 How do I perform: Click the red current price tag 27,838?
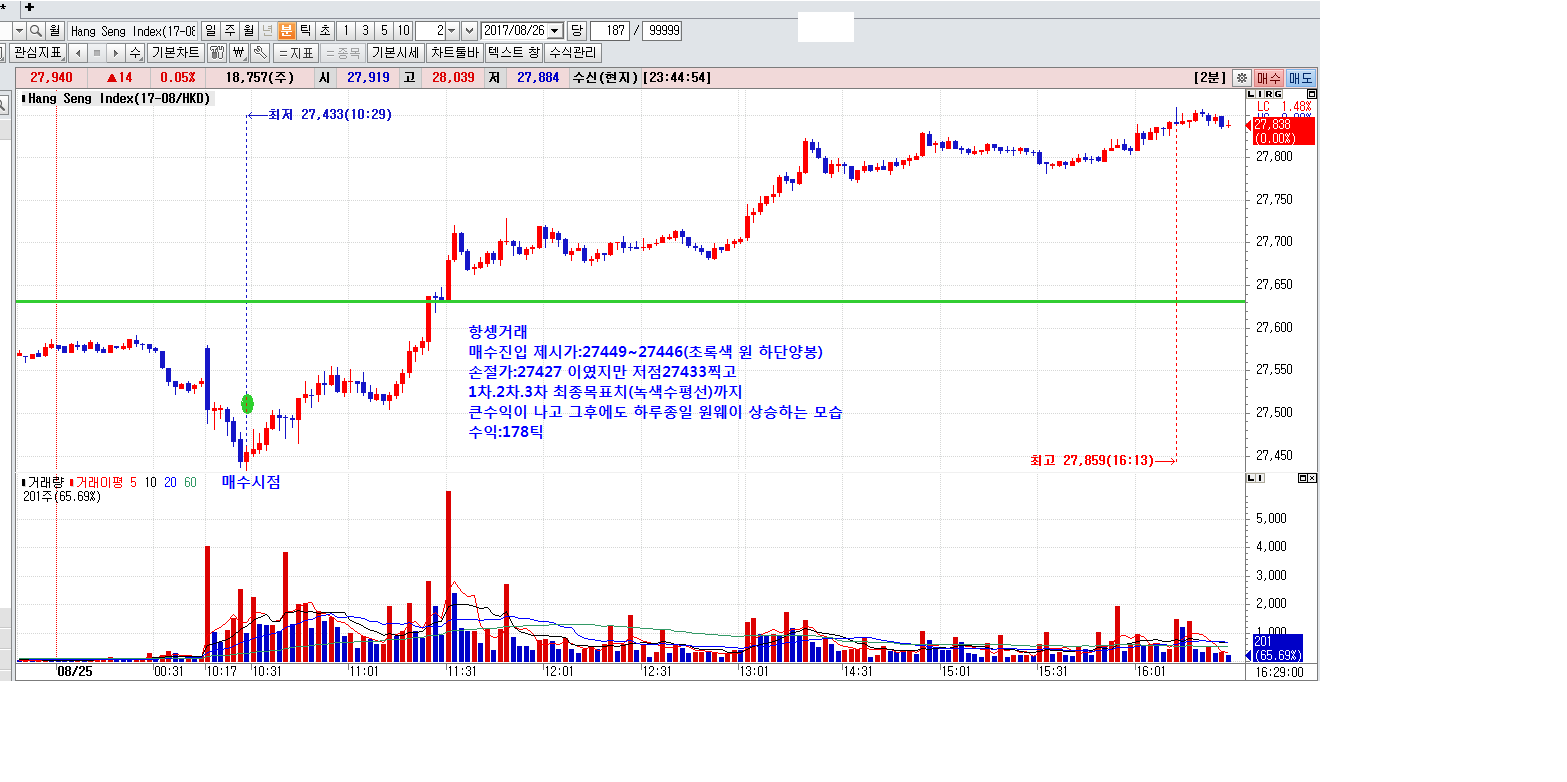1284,131
